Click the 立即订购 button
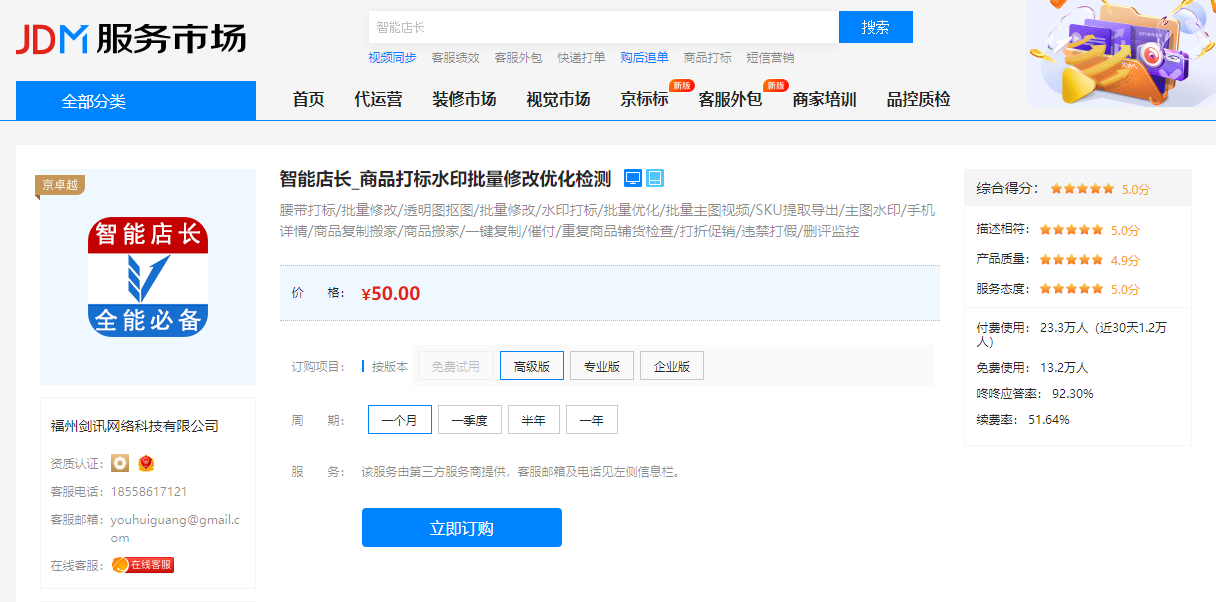Image resolution: width=1216 pixels, height=602 pixels. (x=462, y=528)
